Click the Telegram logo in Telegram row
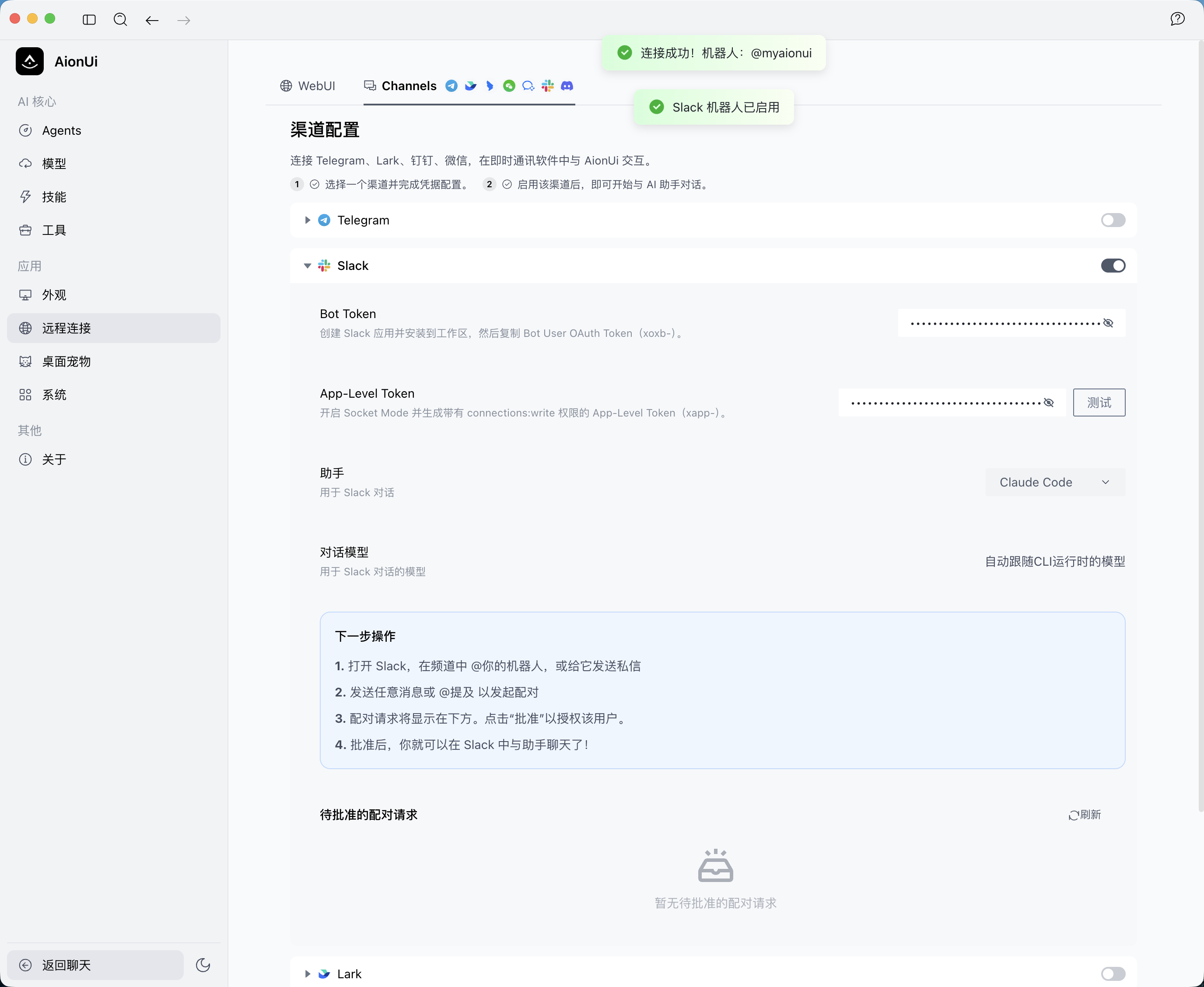The width and height of the screenshot is (1204, 987). [324, 220]
